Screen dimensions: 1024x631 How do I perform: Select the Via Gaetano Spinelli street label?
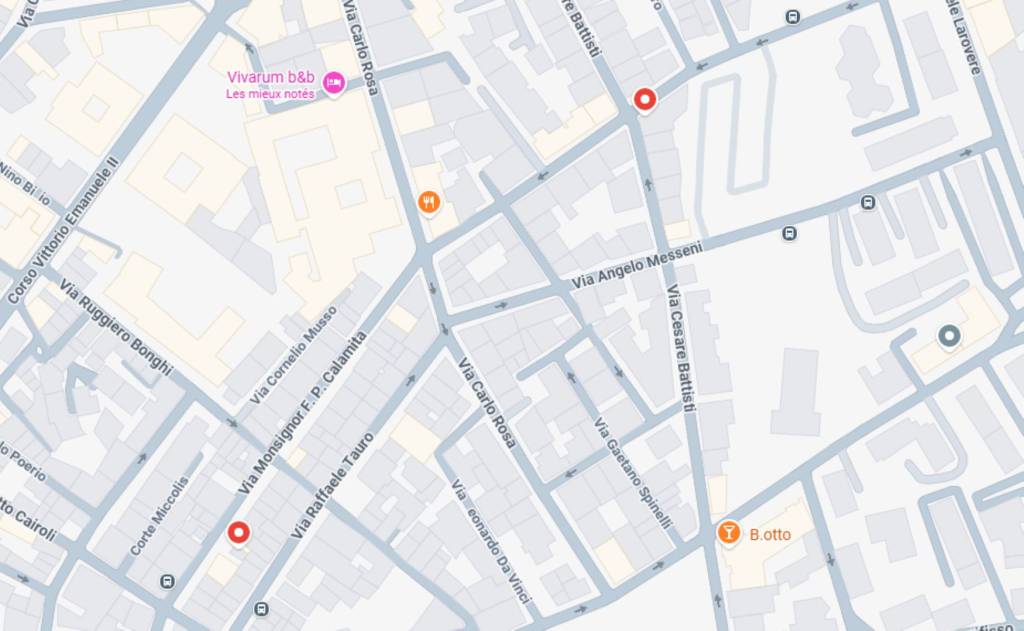(x=632, y=473)
